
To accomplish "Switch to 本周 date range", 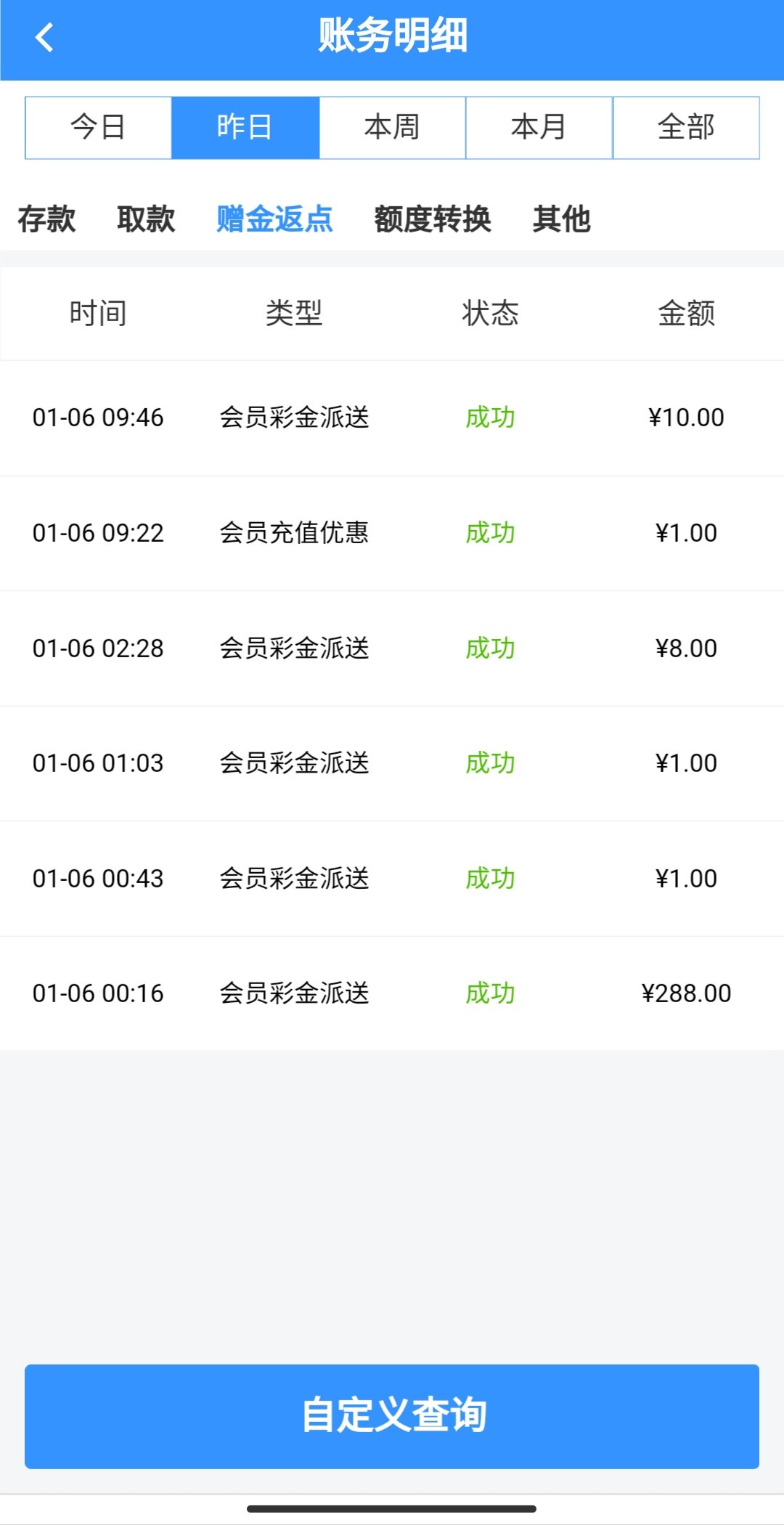I will tap(392, 128).
